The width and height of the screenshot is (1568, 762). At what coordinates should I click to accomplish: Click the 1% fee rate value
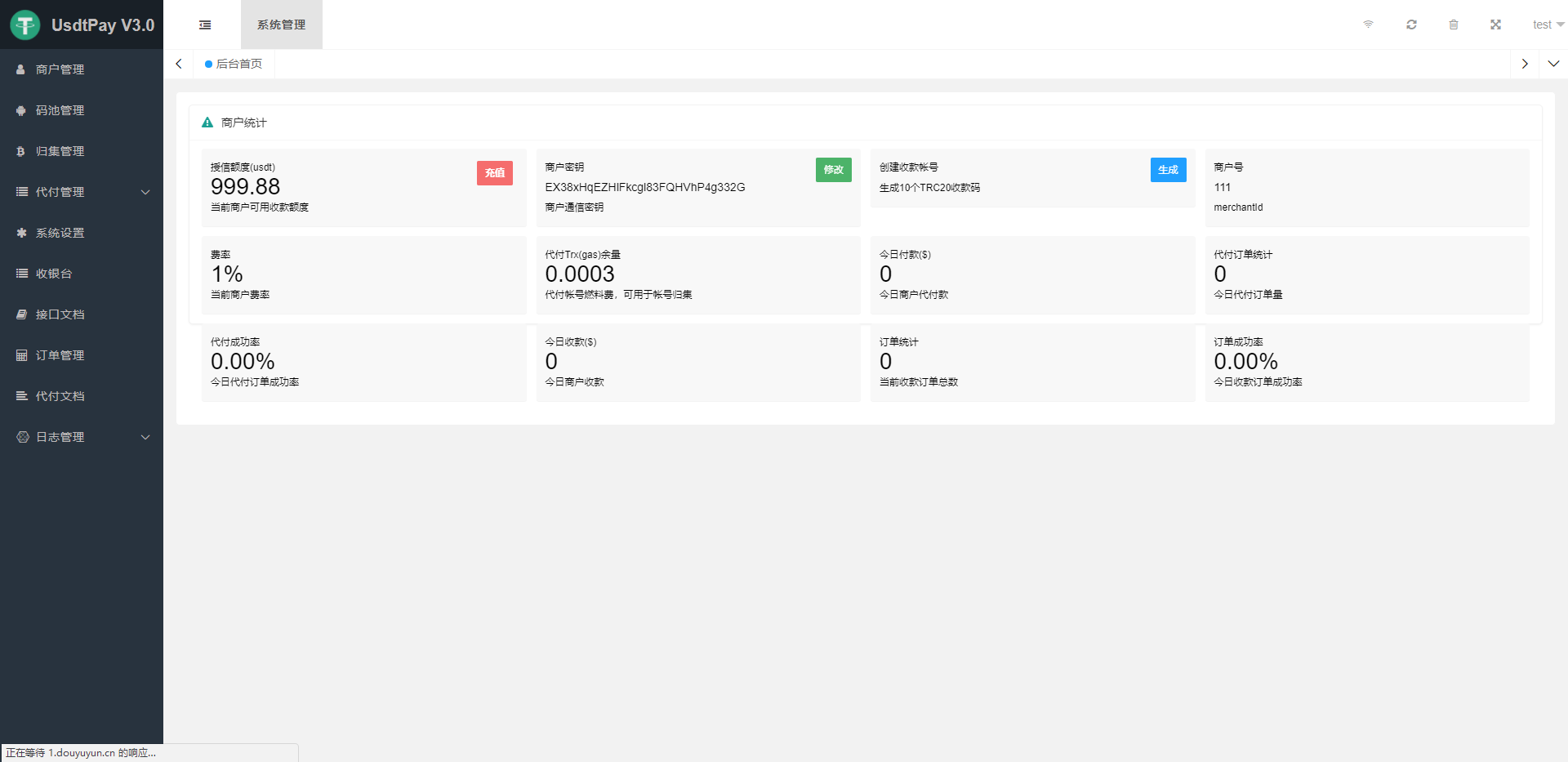(227, 274)
